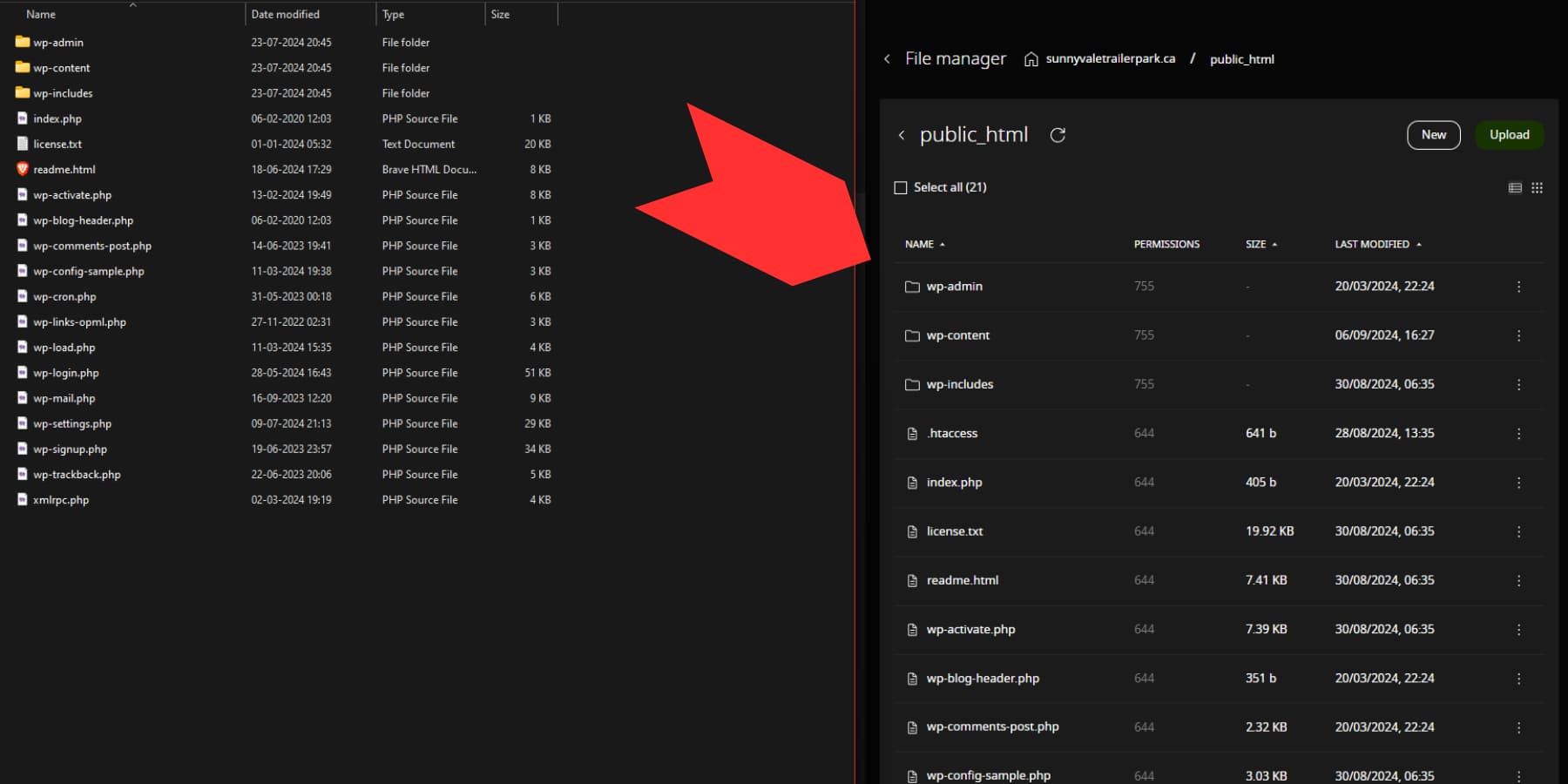Click wp-admin folder icon in Explorer list
Viewport: 1568px width, 784px height.
tap(23, 42)
